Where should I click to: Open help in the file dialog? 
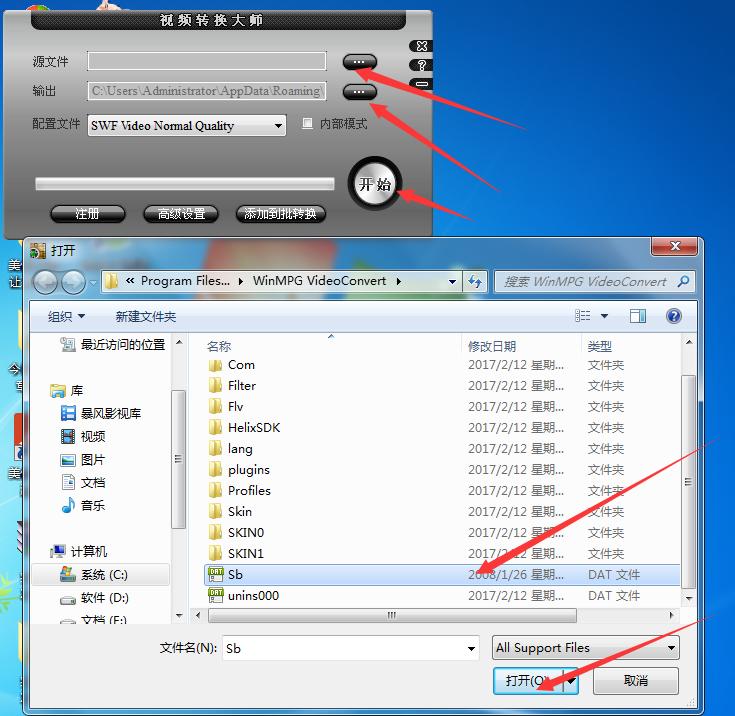coord(674,316)
